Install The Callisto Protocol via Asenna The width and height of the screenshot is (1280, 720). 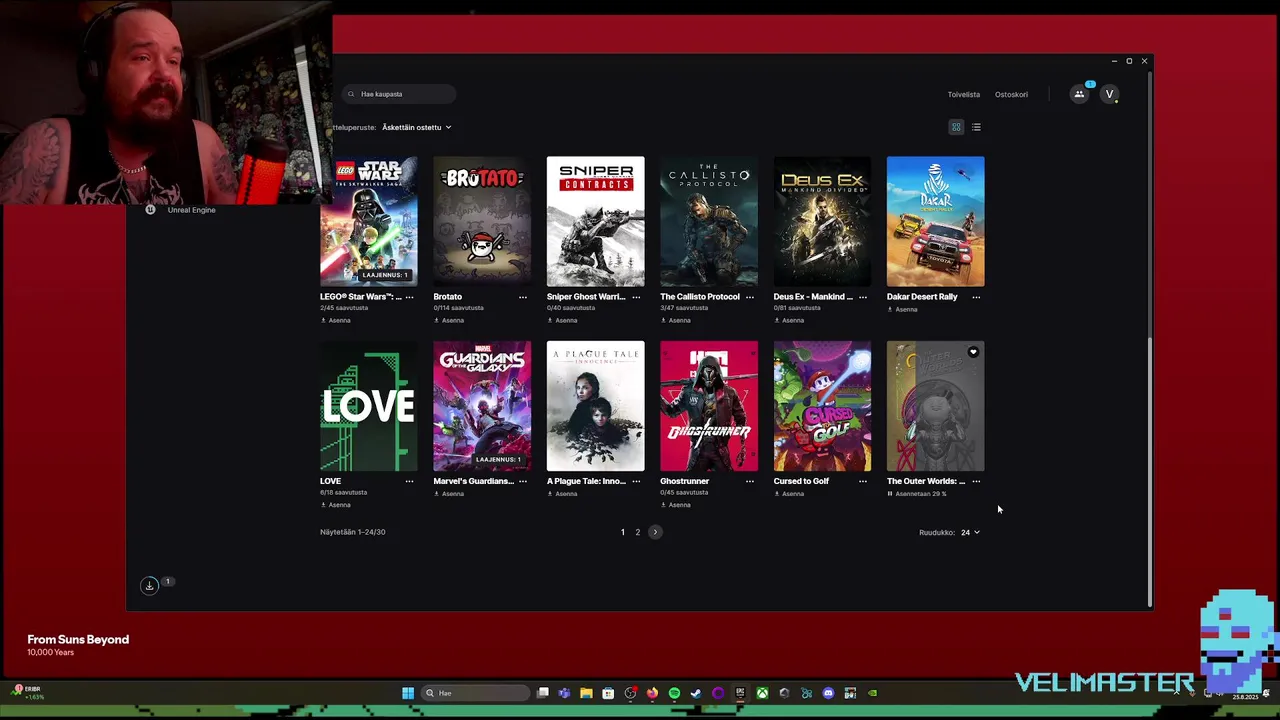tap(675, 320)
